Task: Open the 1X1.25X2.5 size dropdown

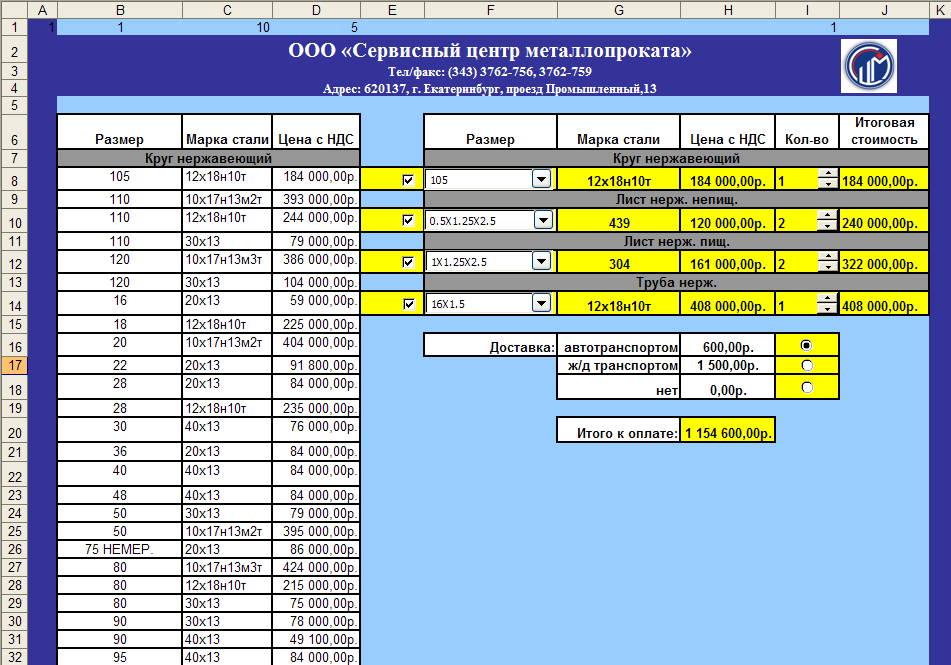Action: point(542,261)
